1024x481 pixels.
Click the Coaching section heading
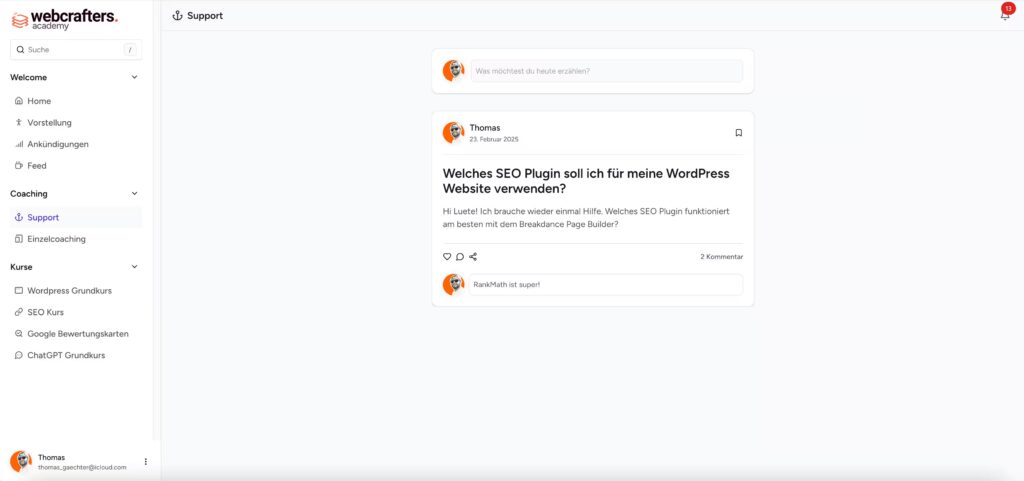(29, 194)
